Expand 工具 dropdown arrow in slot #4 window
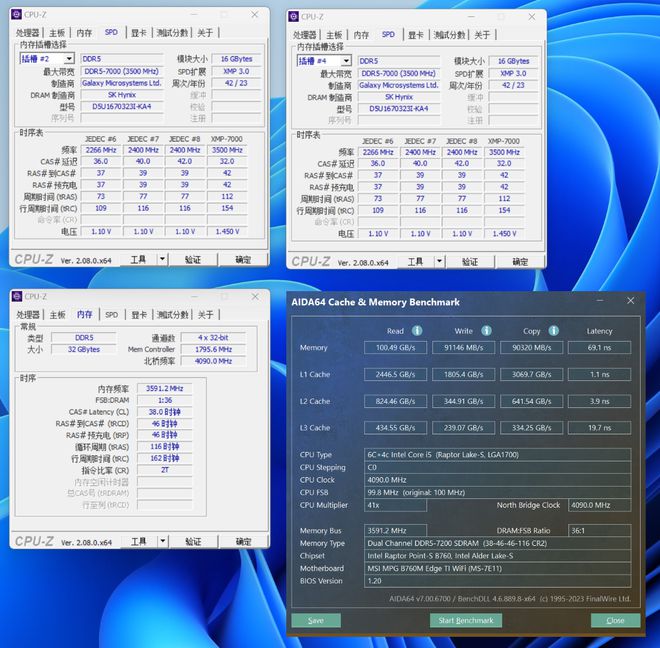 (439, 261)
